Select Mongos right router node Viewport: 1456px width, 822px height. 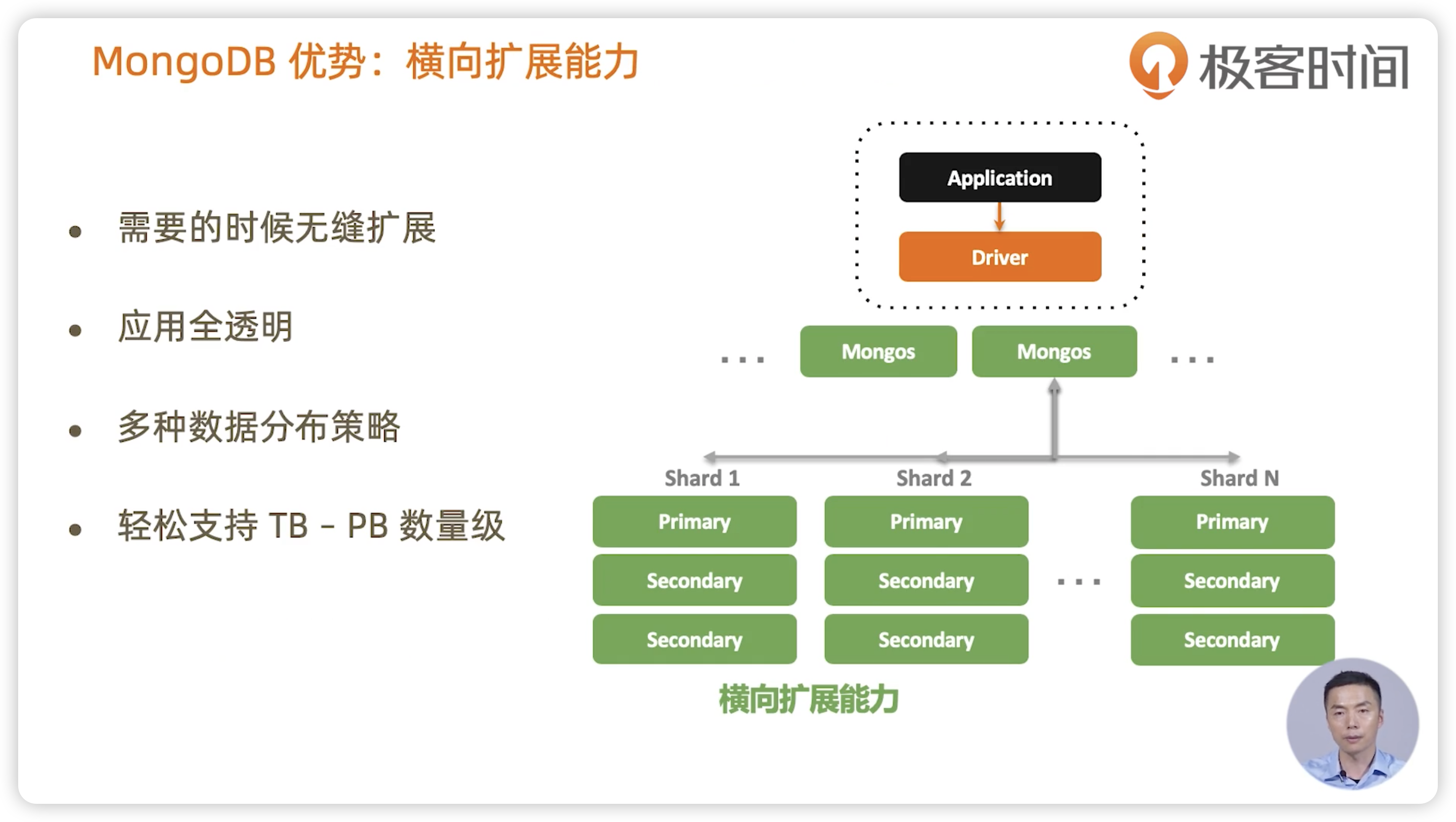1054,351
